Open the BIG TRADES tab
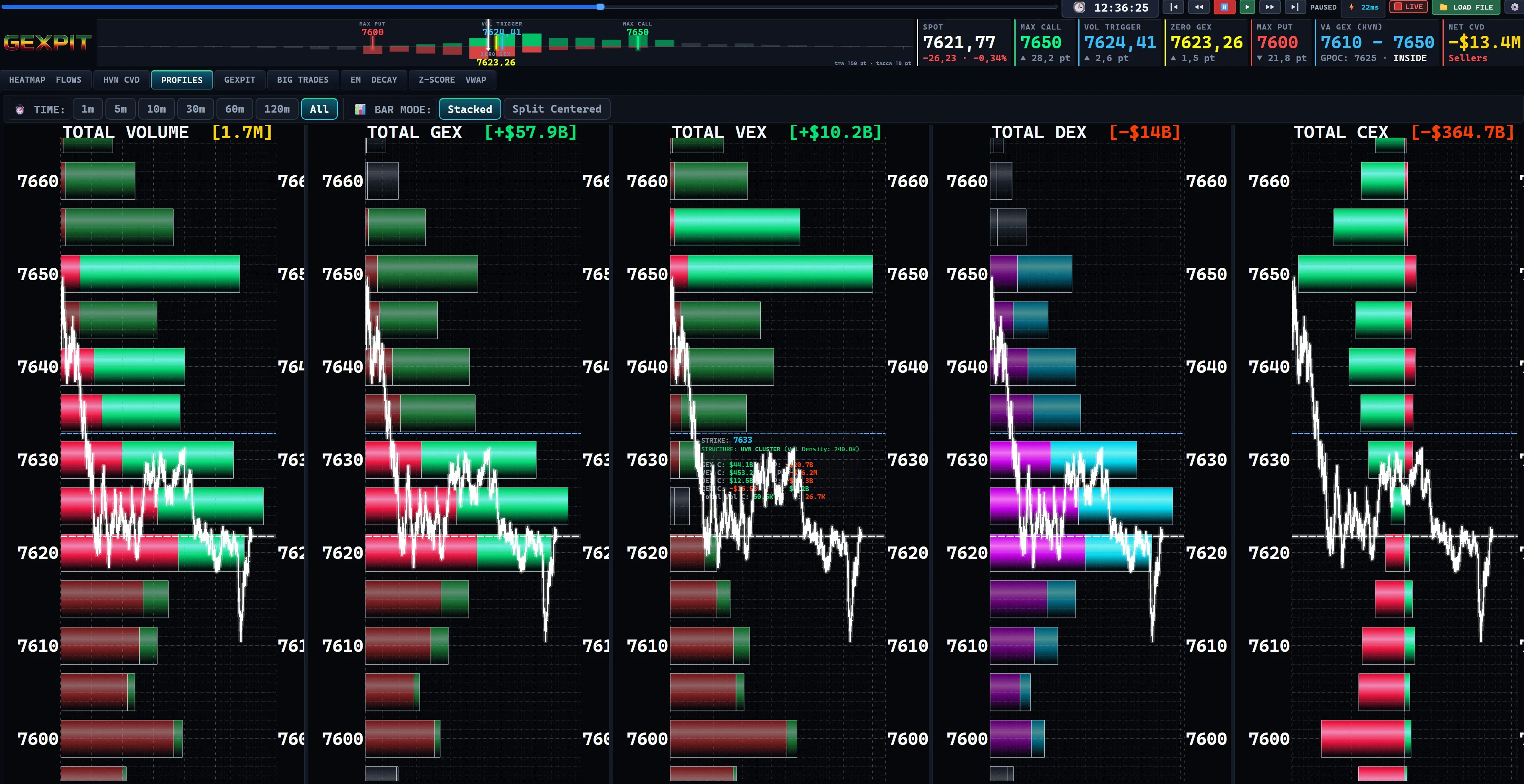 pyautogui.click(x=302, y=80)
